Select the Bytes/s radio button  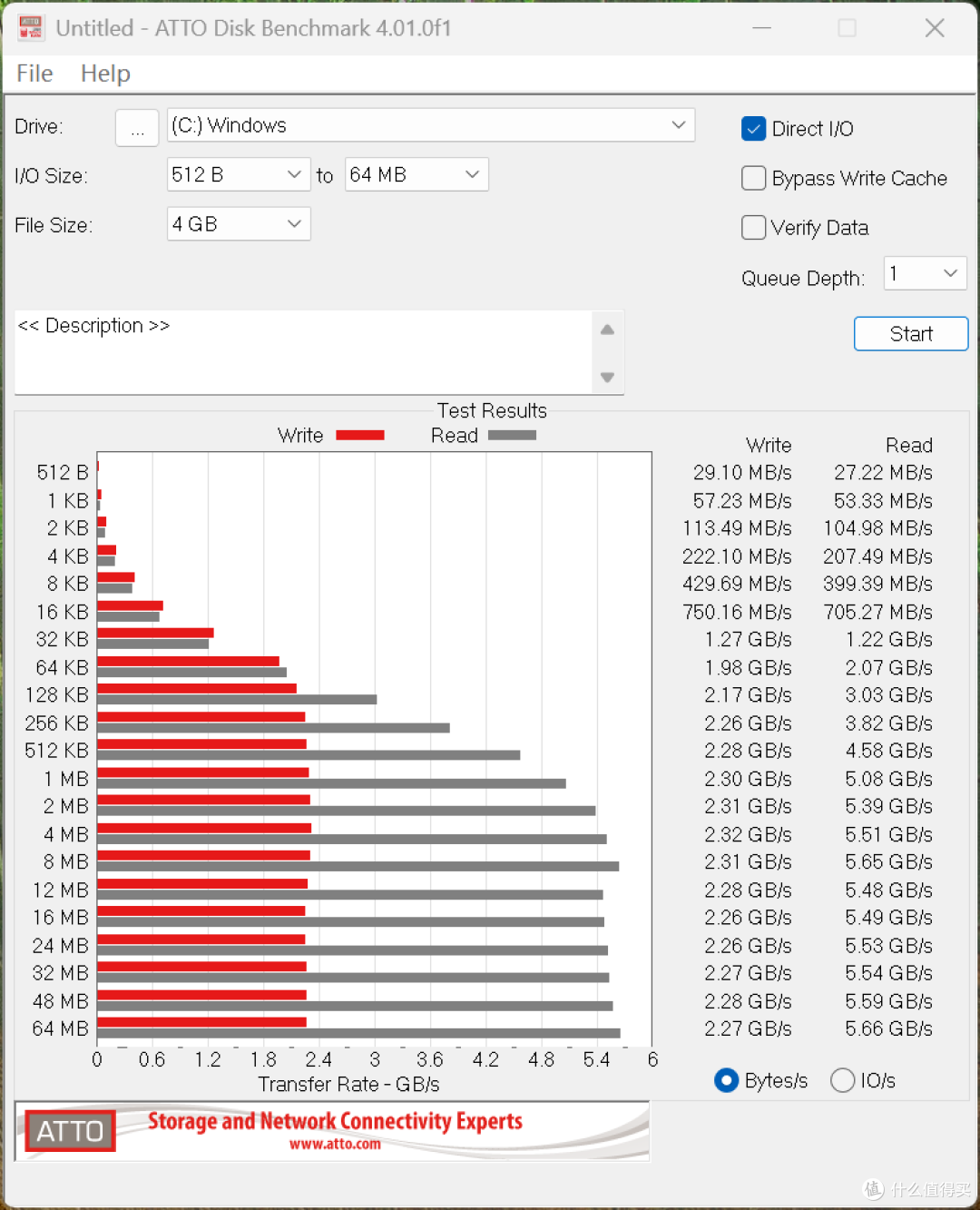pyautogui.click(x=726, y=1080)
